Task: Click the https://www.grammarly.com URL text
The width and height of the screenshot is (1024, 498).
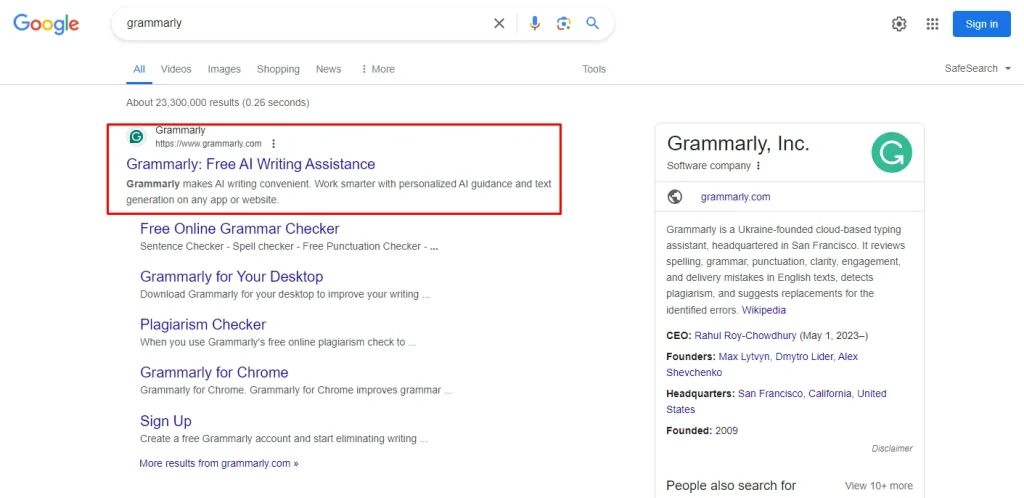Action: click(x=208, y=144)
